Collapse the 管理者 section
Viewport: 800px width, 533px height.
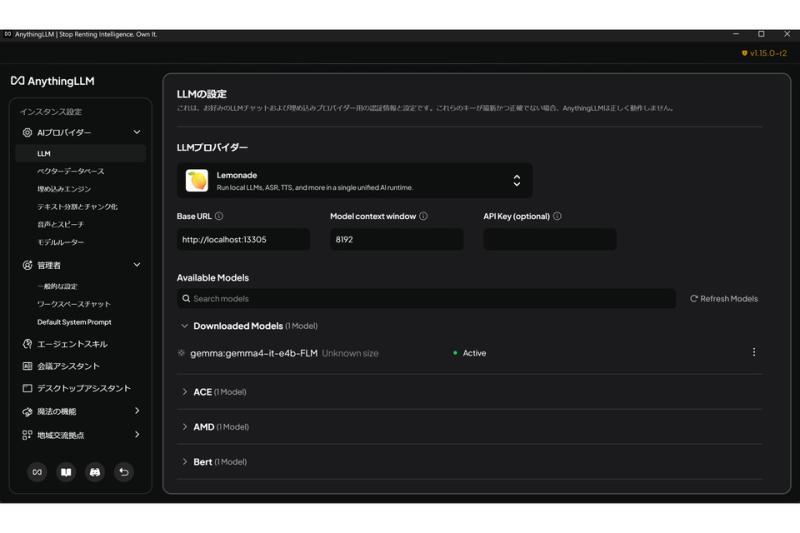click(137, 265)
